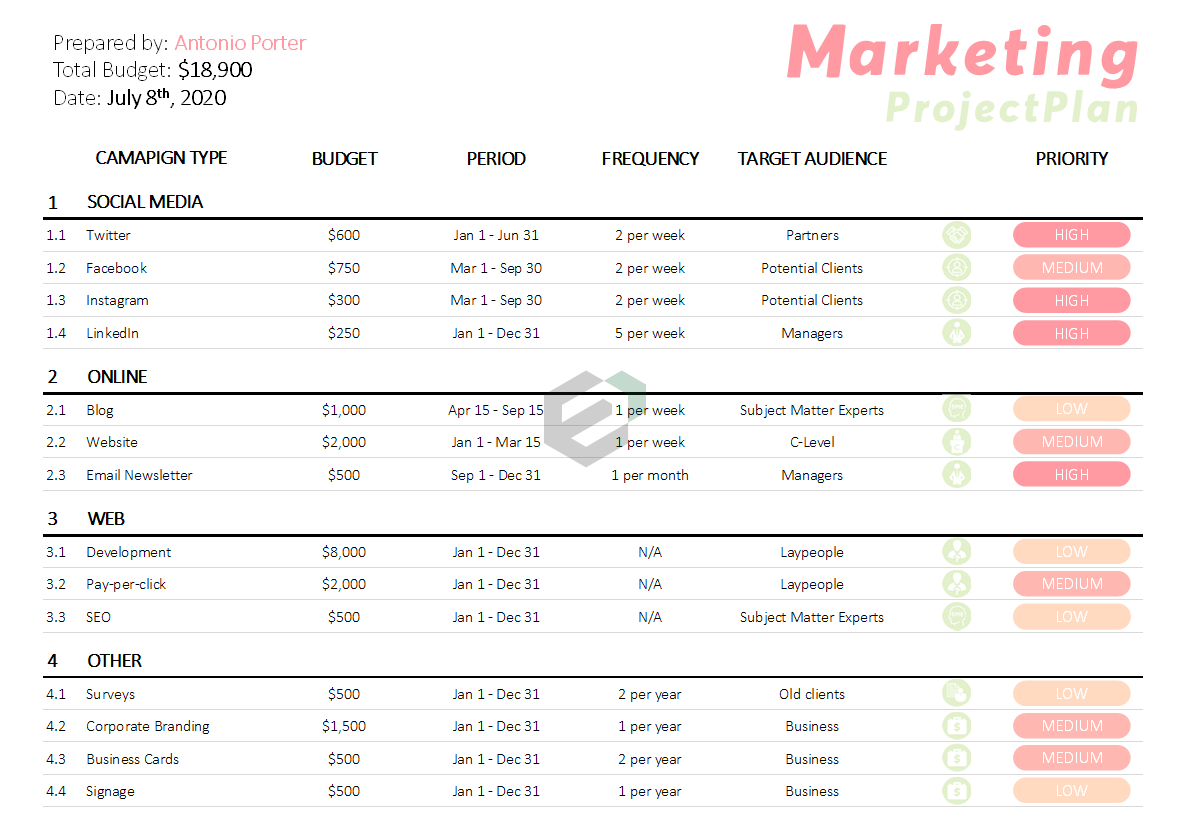
Task: Click the $8,000 Development budget cell
Action: [x=344, y=552]
